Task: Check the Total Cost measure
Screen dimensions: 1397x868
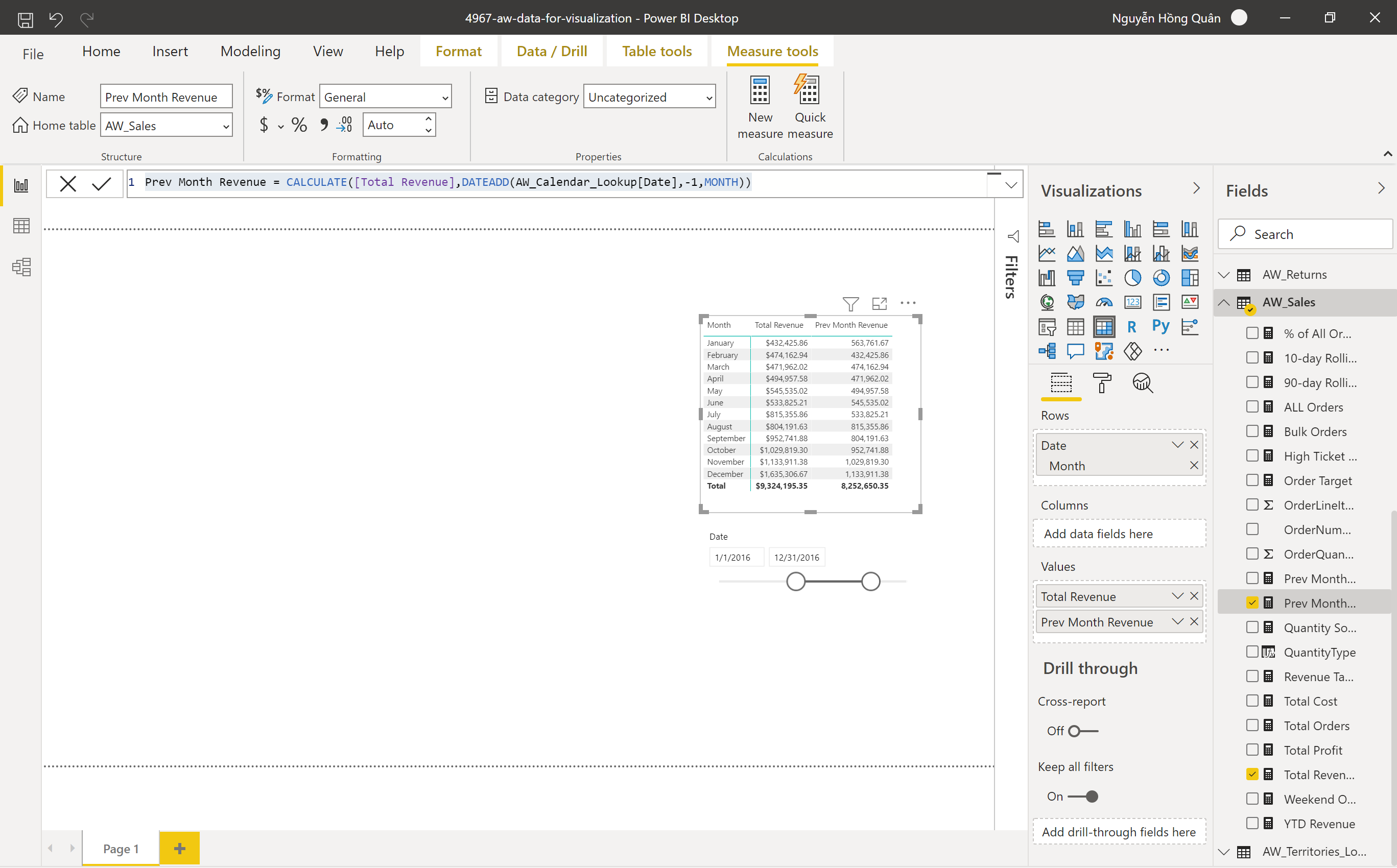Action: 1252,701
